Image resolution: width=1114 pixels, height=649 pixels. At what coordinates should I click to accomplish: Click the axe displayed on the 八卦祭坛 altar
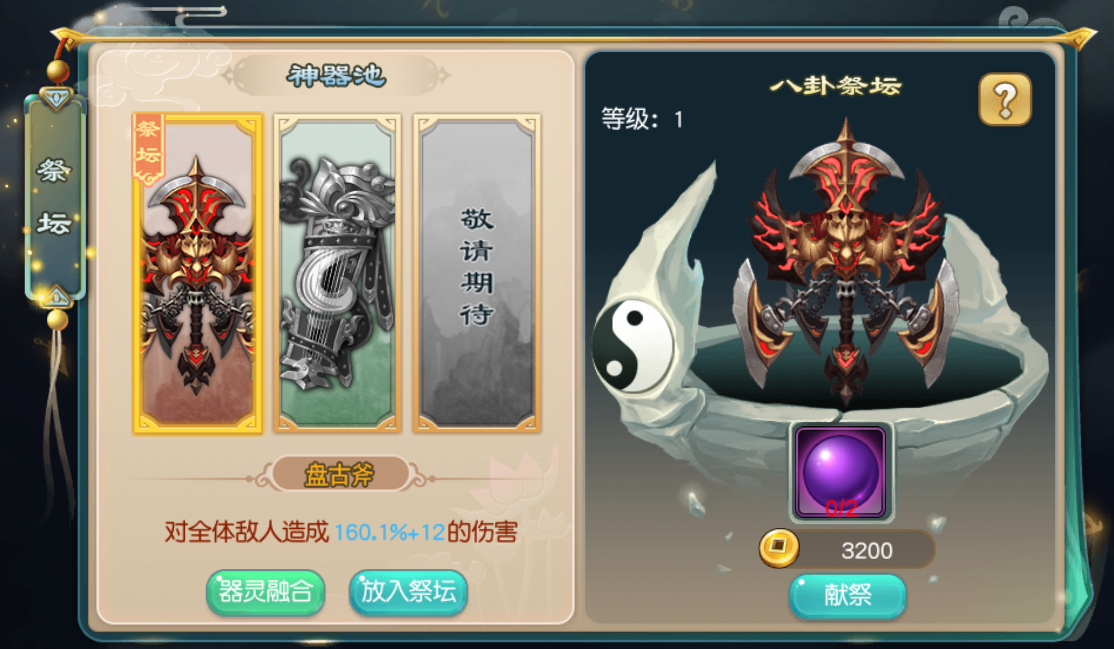click(845, 263)
